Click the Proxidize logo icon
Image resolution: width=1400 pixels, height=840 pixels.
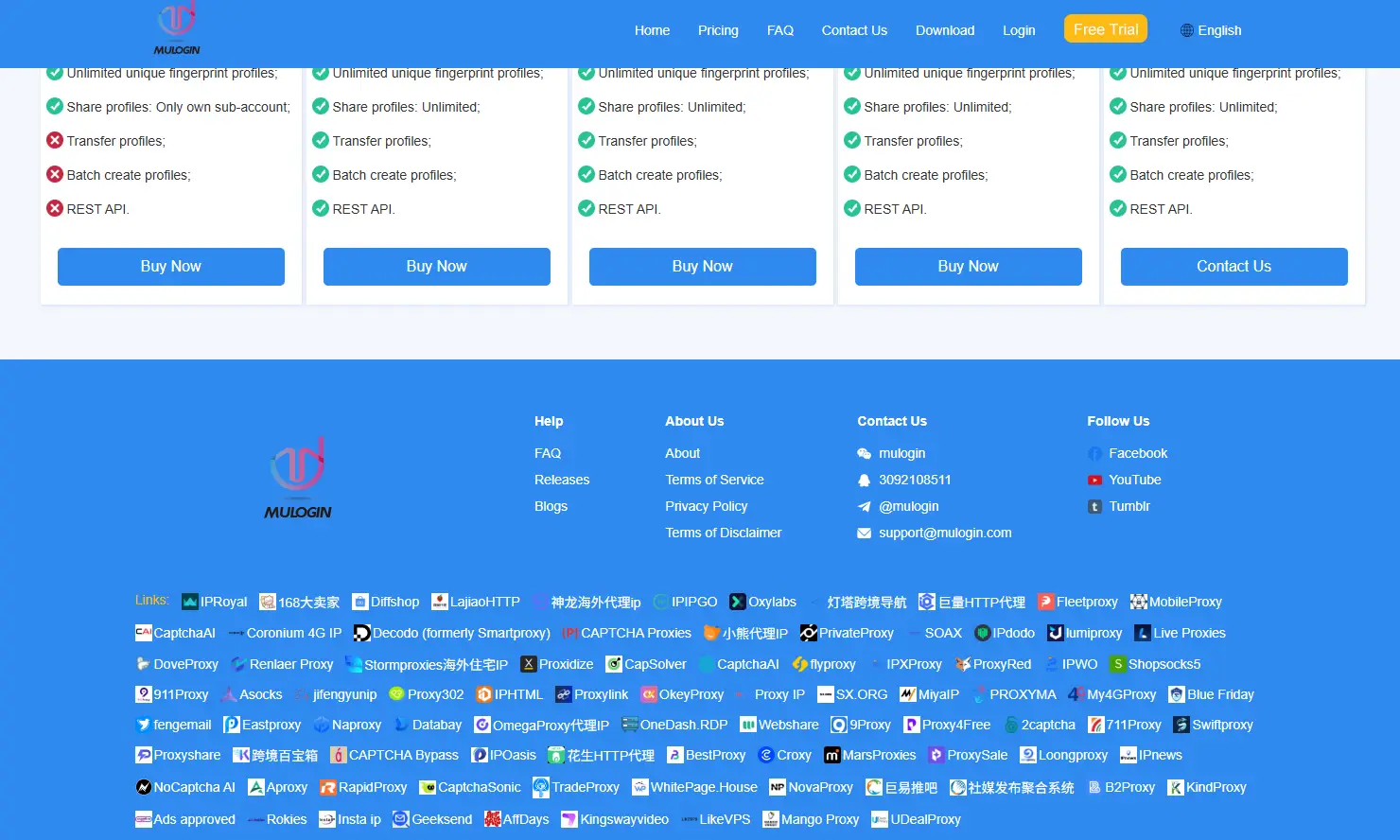(x=529, y=664)
